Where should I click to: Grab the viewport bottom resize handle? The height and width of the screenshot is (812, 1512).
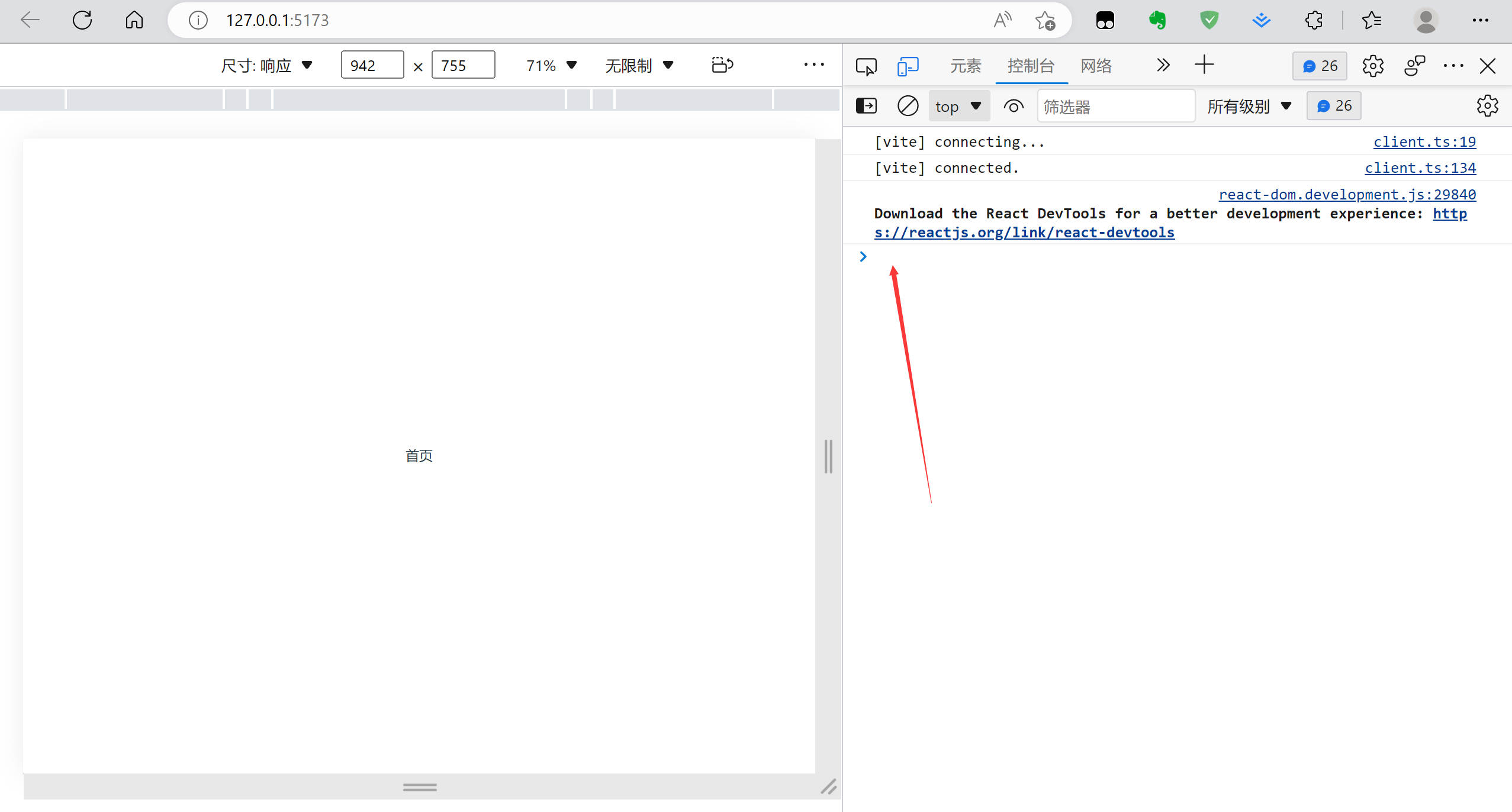click(x=420, y=787)
